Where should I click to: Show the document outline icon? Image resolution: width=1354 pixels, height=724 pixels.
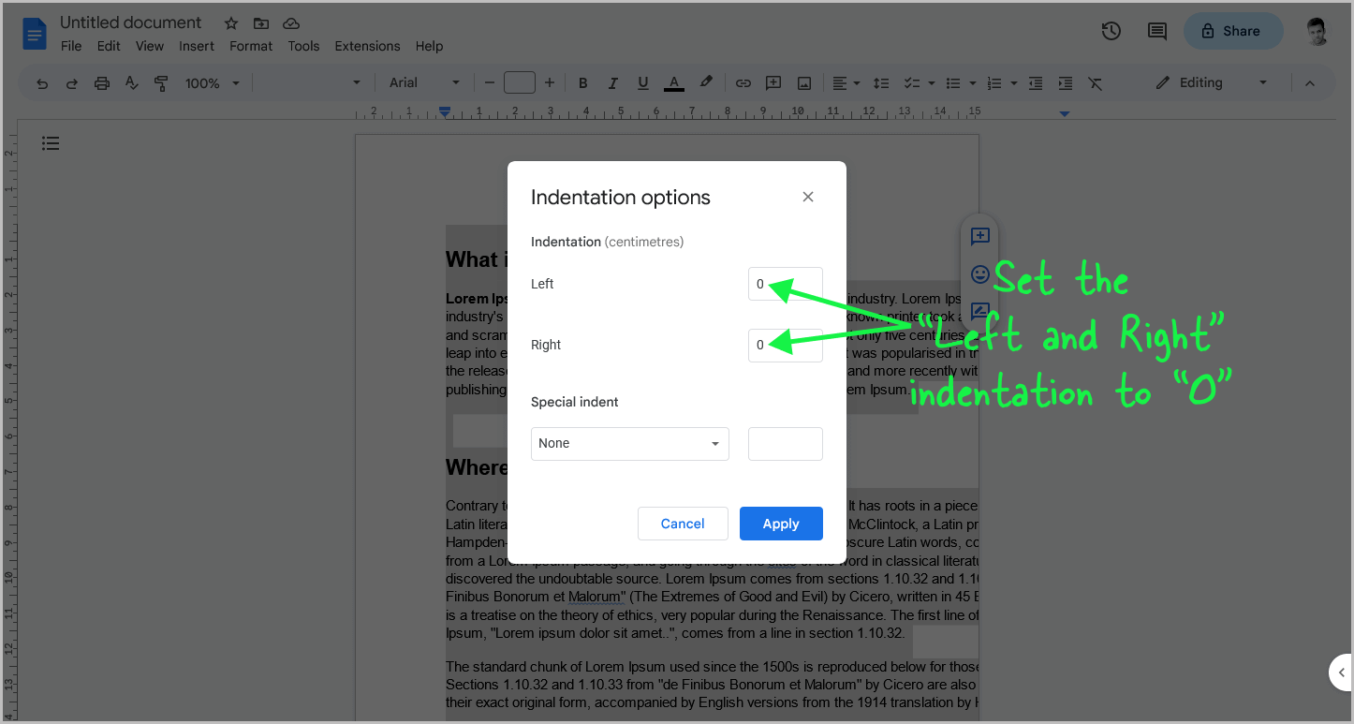[50, 144]
